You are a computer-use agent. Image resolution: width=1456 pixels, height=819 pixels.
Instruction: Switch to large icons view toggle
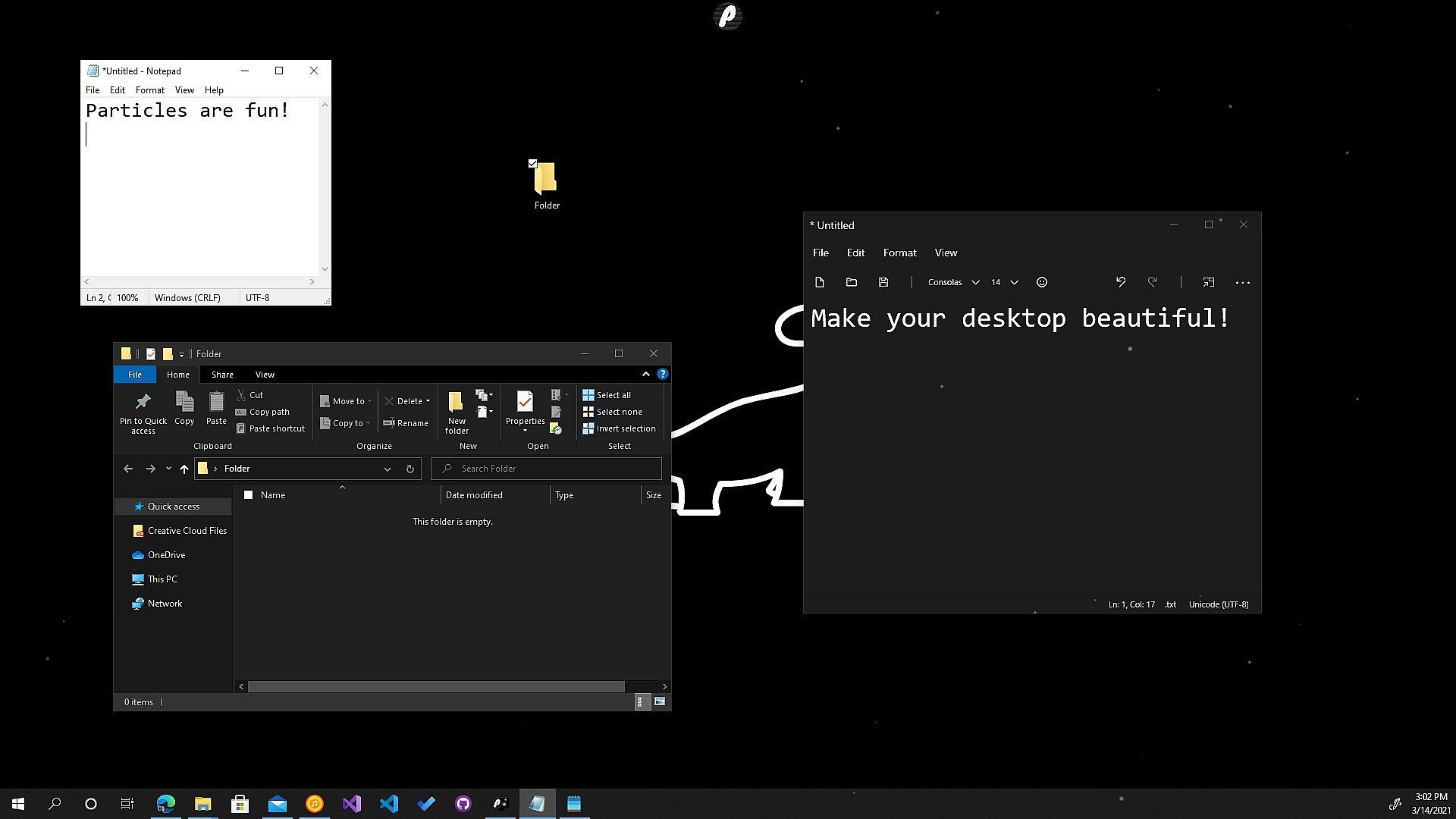pos(660,701)
